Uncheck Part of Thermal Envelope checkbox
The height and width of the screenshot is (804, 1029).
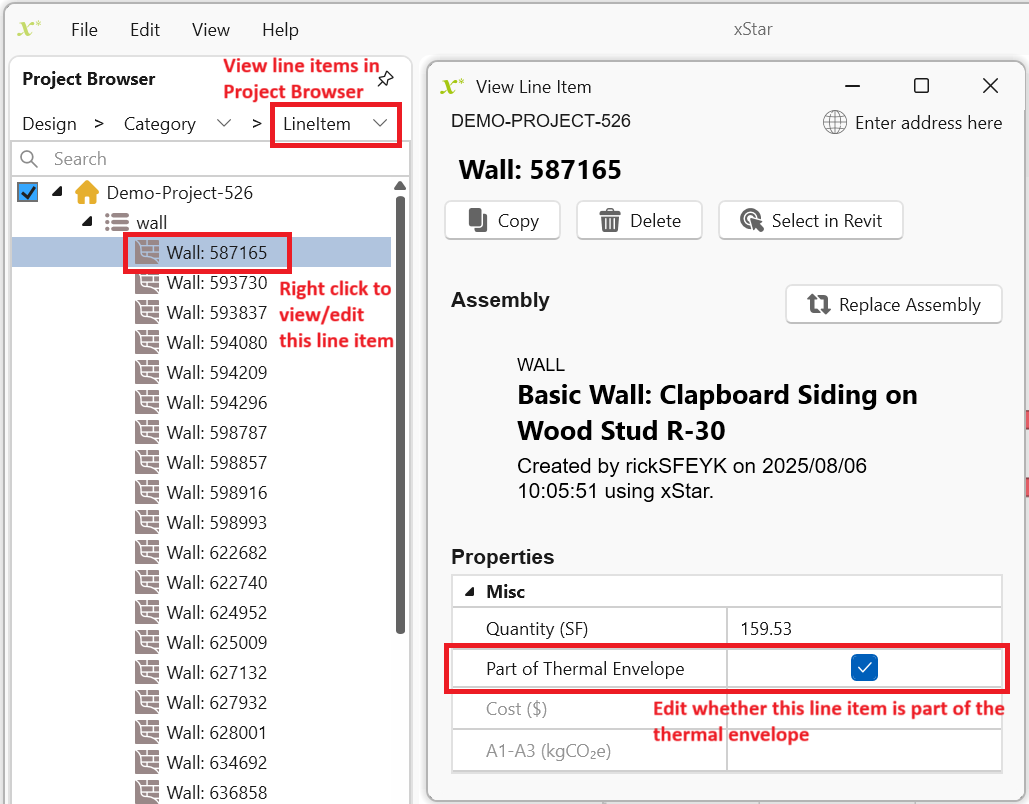(x=864, y=668)
